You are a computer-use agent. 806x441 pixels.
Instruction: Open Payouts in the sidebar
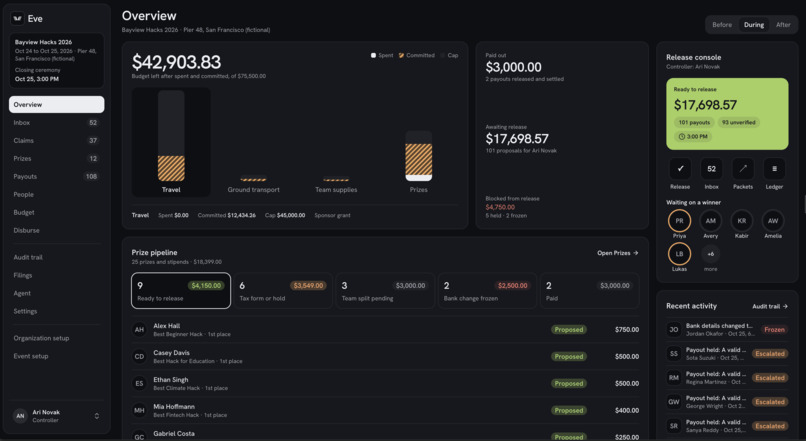coord(57,176)
